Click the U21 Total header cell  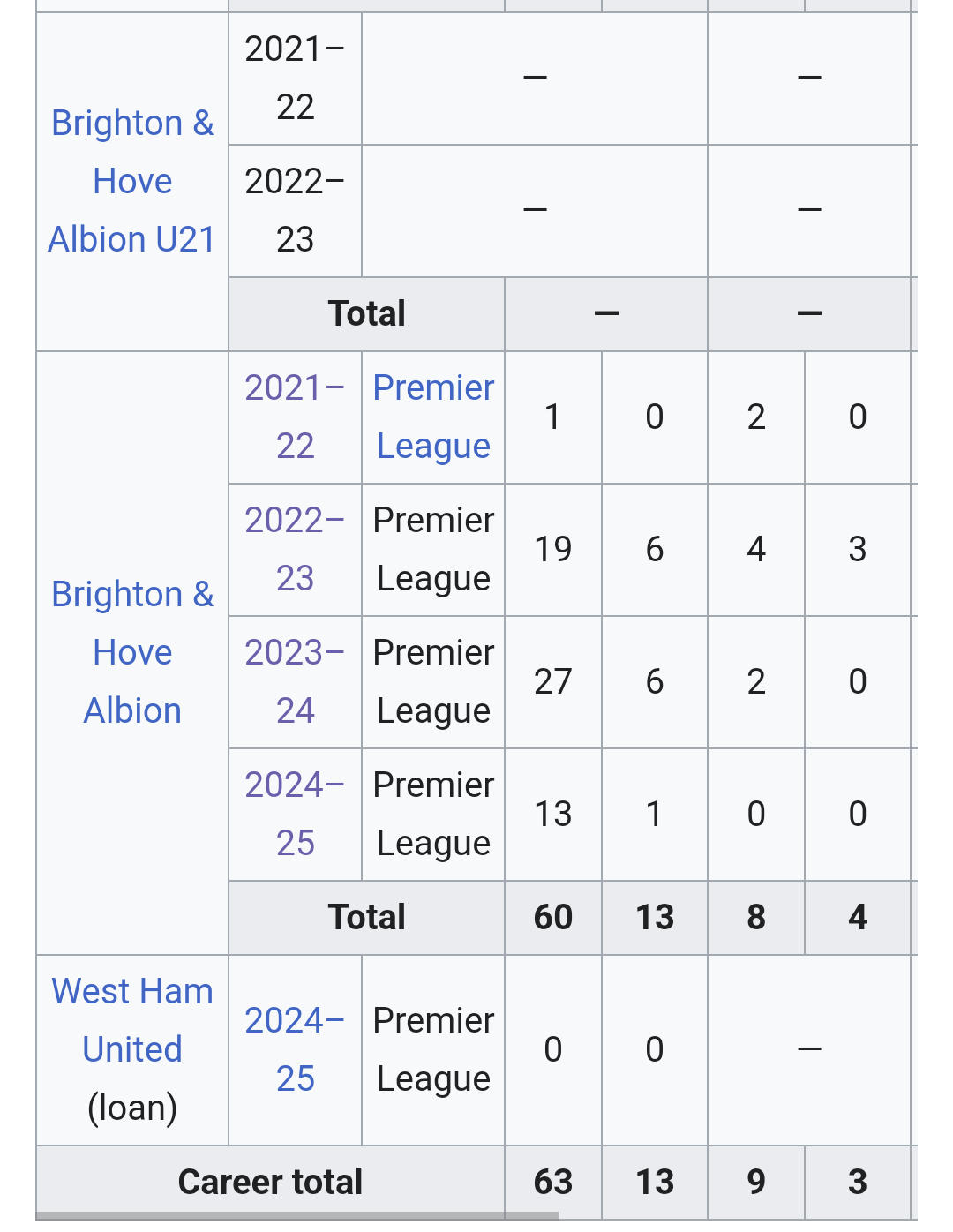pos(367,313)
